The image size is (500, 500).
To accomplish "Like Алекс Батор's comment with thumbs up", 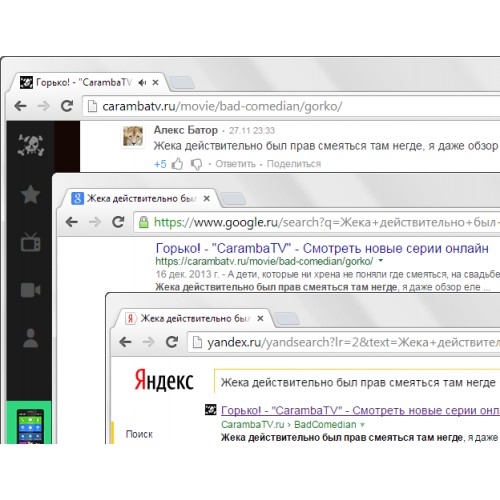I will click(177, 164).
